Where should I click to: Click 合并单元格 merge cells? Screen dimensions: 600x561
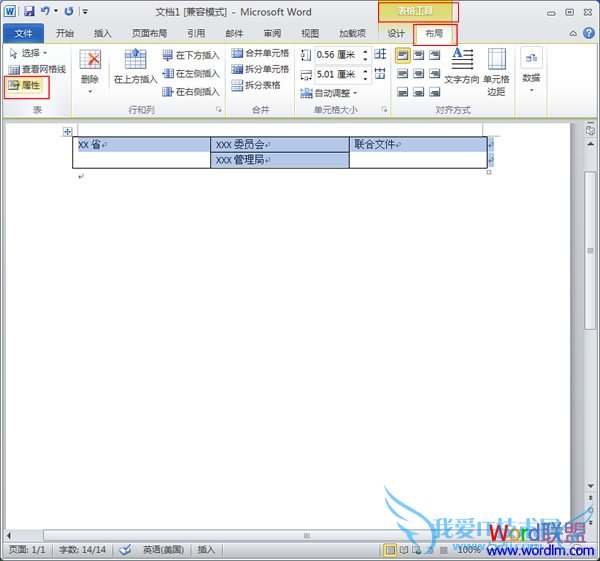260,53
